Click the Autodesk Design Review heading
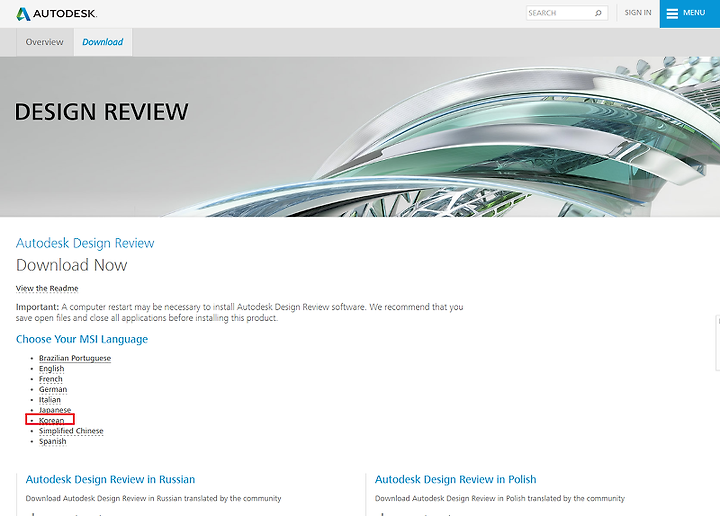 [85, 243]
